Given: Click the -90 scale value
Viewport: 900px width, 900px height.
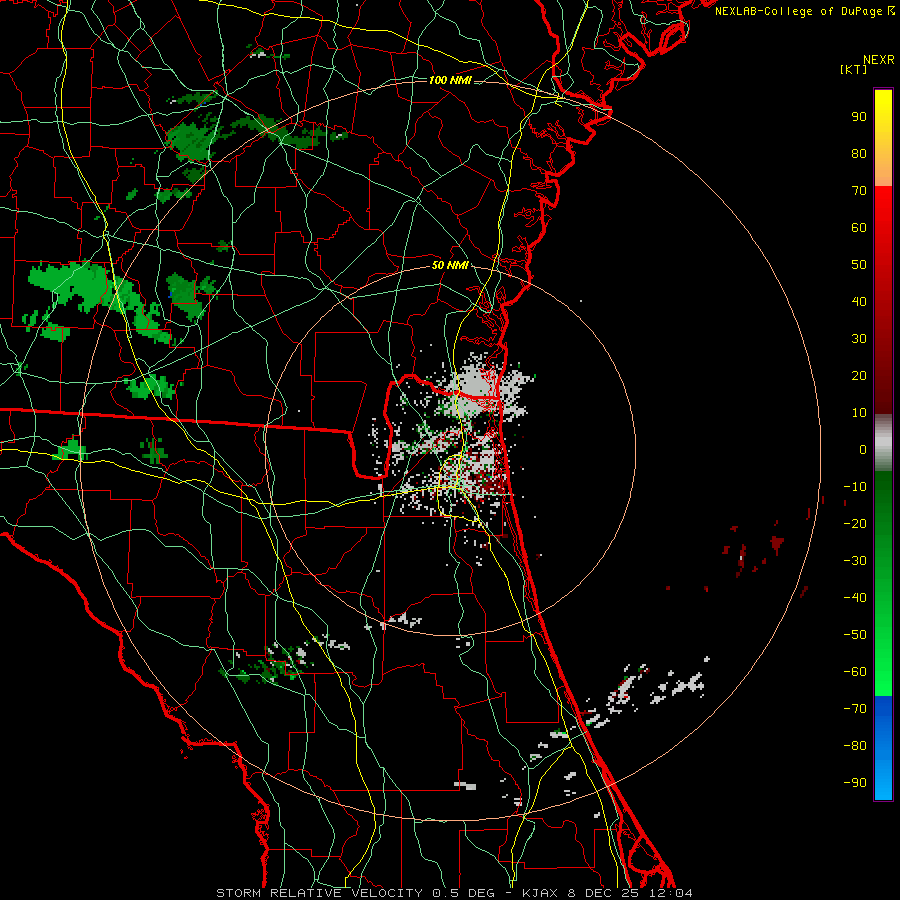Looking at the screenshot, I should click(855, 782).
